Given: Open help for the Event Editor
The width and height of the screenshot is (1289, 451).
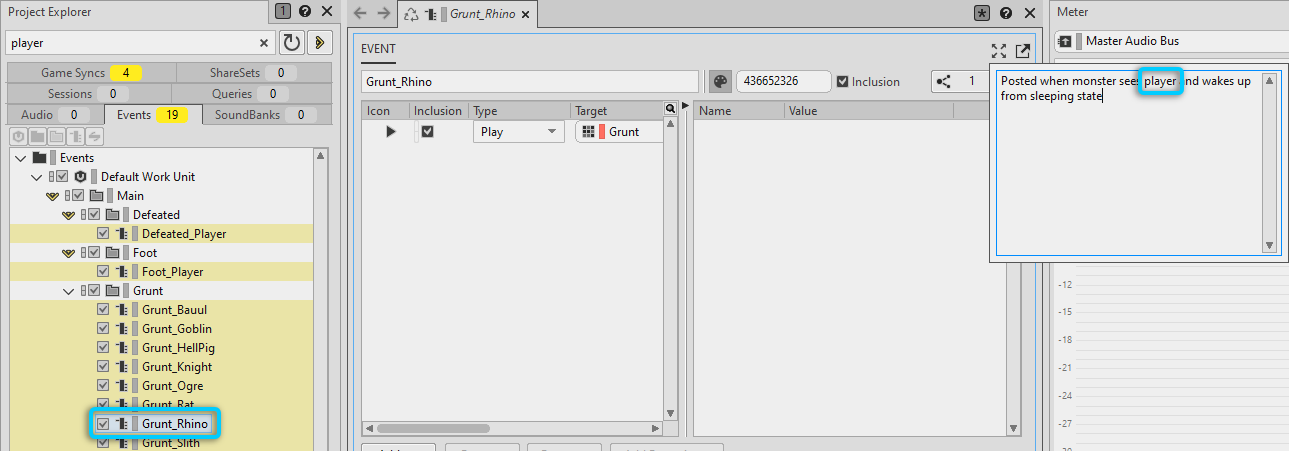Looking at the screenshot, I should point(1005,13).
